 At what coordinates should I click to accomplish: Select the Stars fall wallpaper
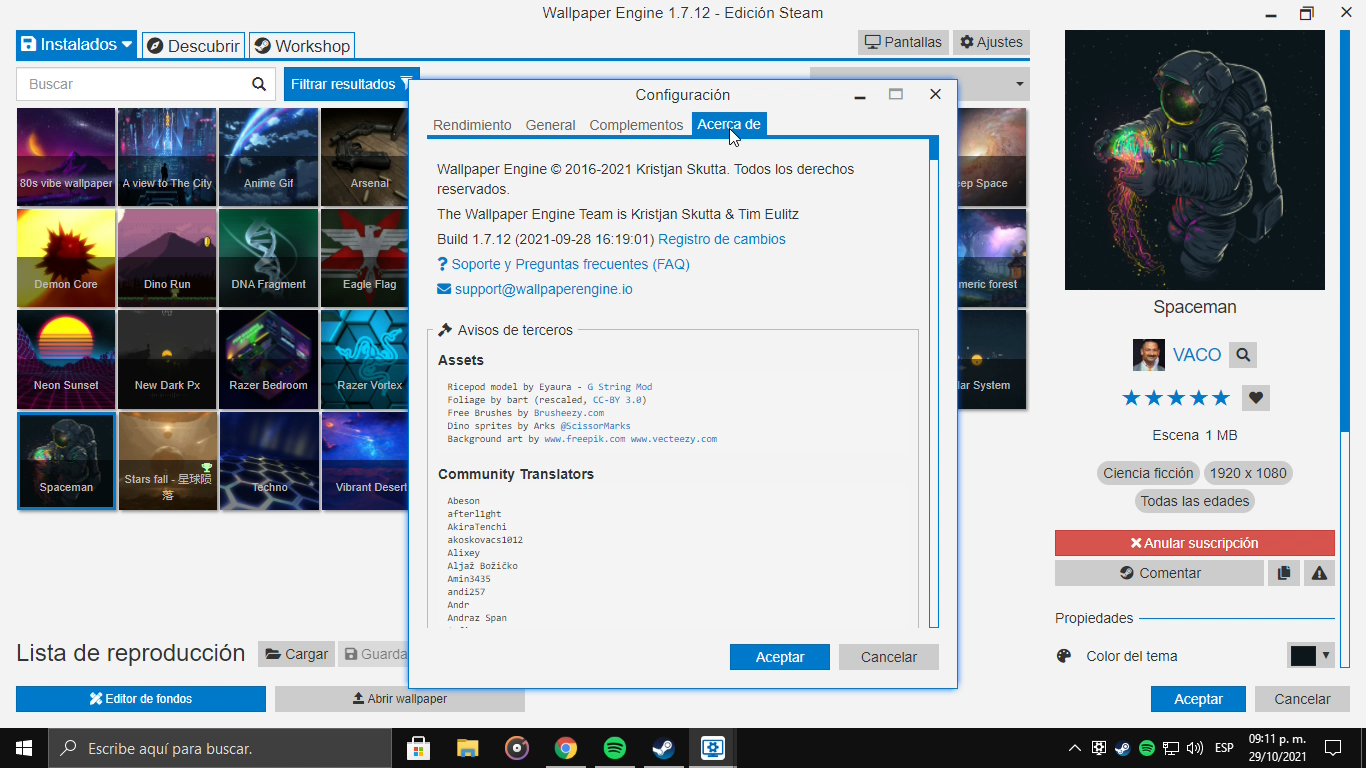coord(167,461)
